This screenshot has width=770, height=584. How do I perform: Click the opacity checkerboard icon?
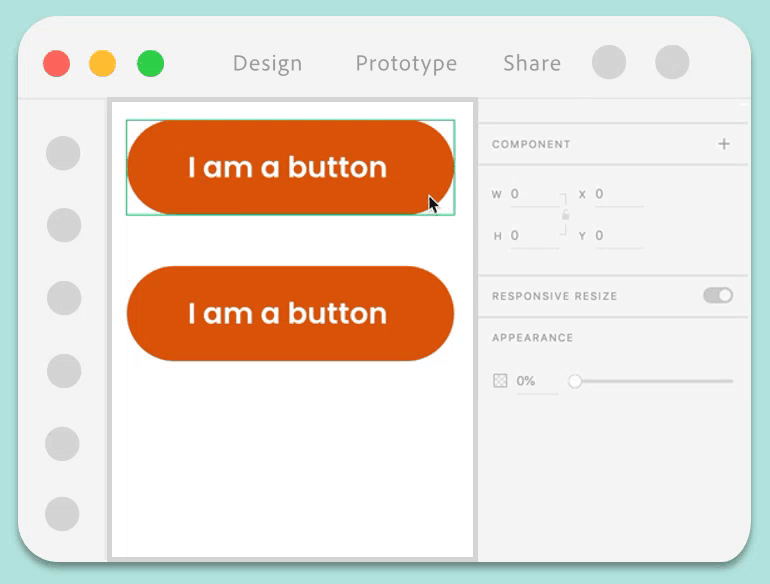pos(500,381)
